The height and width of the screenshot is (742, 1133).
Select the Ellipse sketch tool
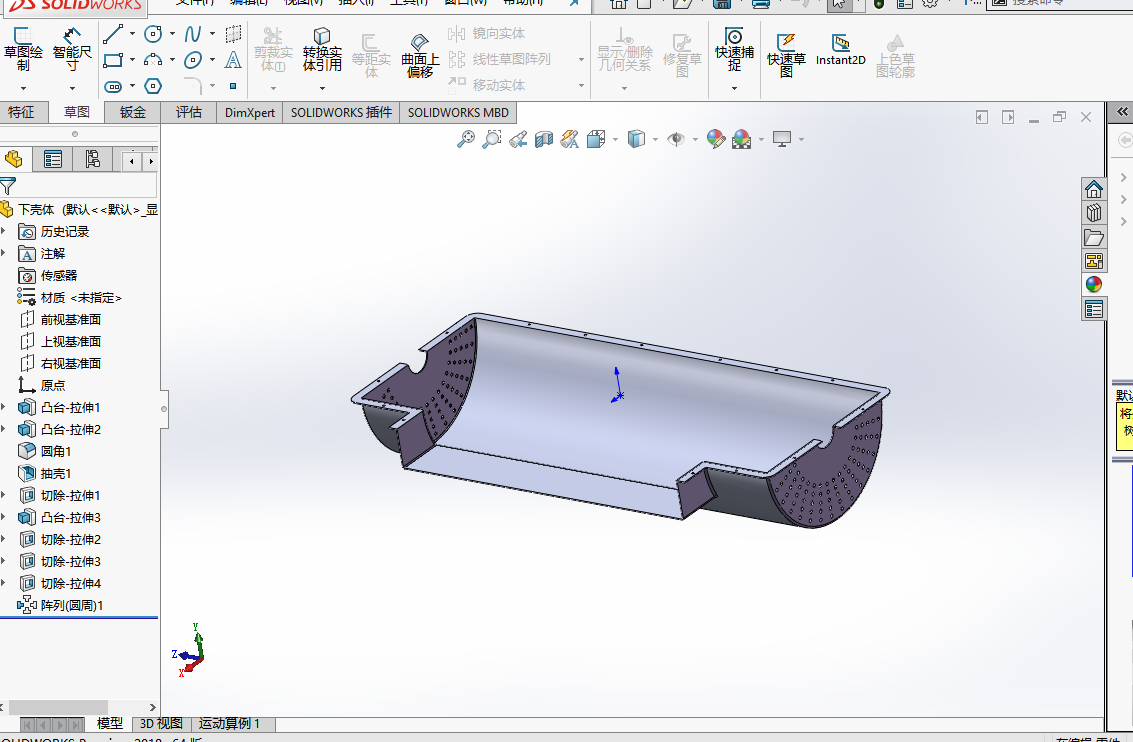(193, 60)
